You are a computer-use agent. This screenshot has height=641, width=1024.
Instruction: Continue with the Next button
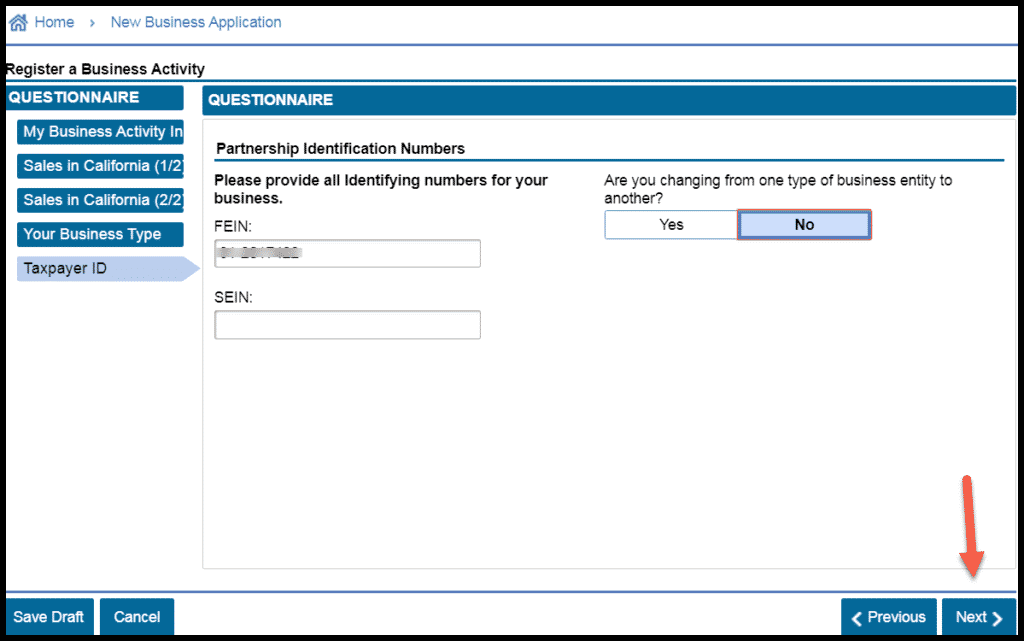[978, 617]
